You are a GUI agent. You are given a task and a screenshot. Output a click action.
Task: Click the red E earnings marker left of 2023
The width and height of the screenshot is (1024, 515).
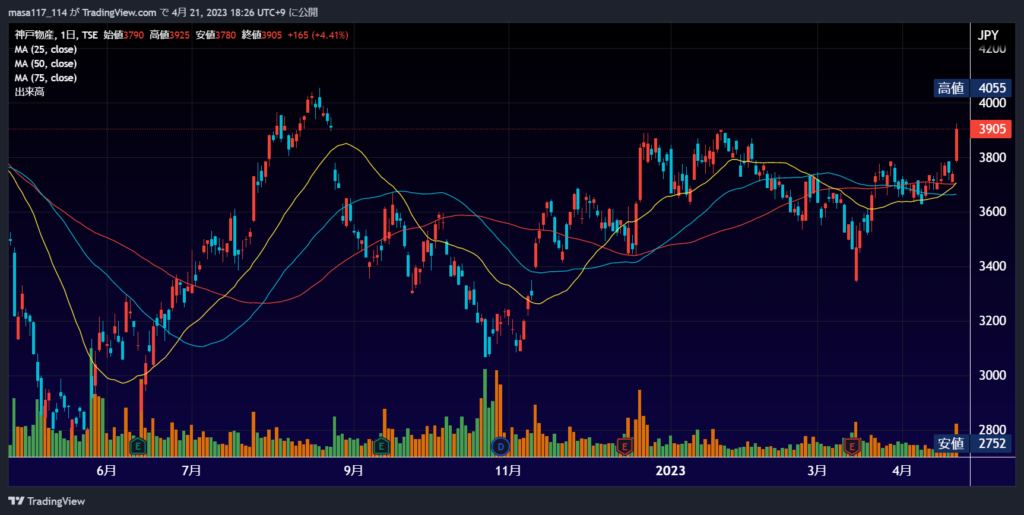(x=625, y=446)
